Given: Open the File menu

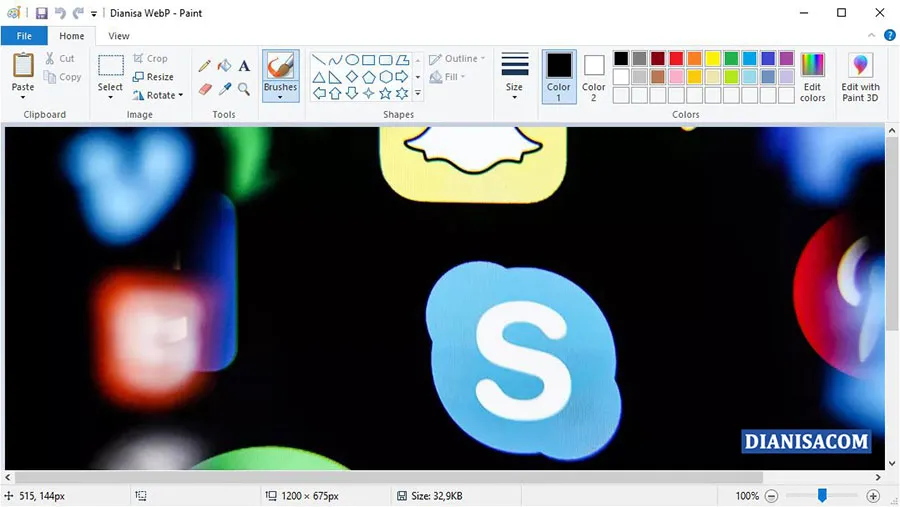Looking at the screenshot, I should click(24, 36).
